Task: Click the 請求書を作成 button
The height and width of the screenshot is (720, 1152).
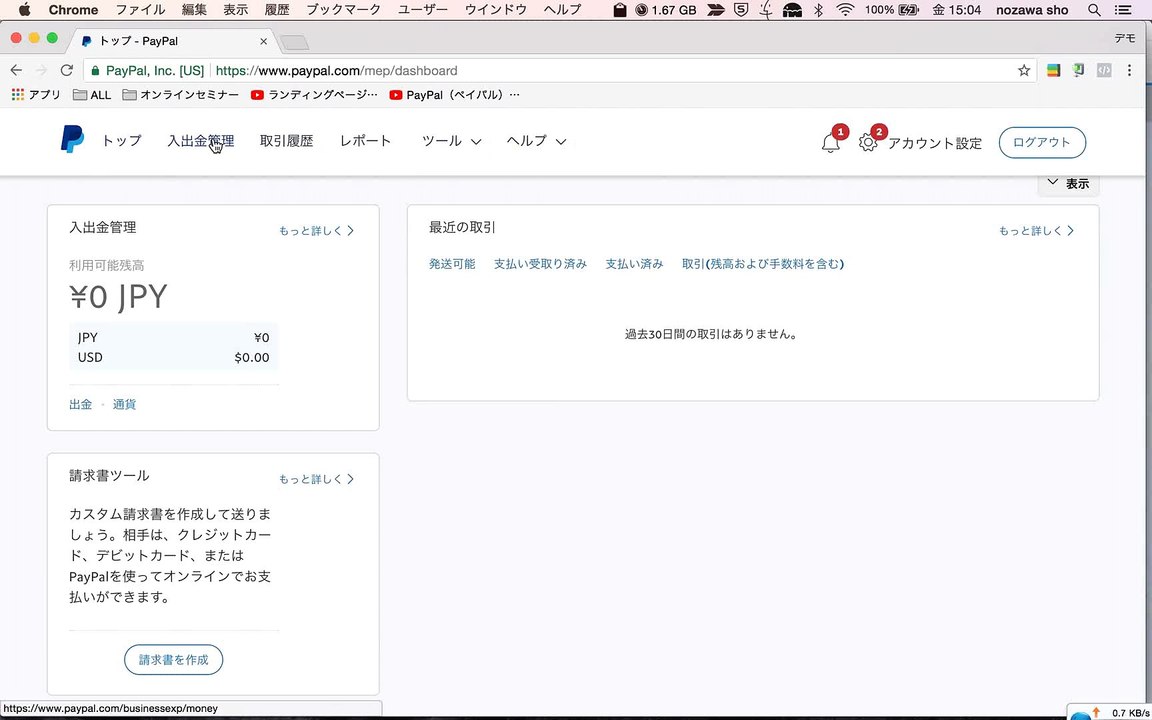Action: coord(173,660)
